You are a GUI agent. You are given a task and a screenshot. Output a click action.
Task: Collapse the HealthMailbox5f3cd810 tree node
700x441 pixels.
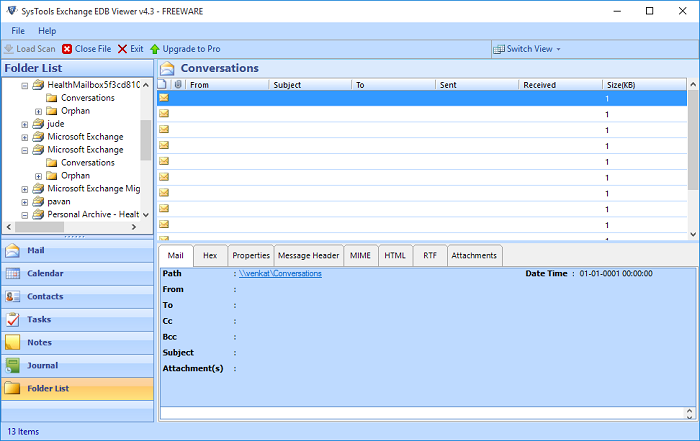point(25,86)
